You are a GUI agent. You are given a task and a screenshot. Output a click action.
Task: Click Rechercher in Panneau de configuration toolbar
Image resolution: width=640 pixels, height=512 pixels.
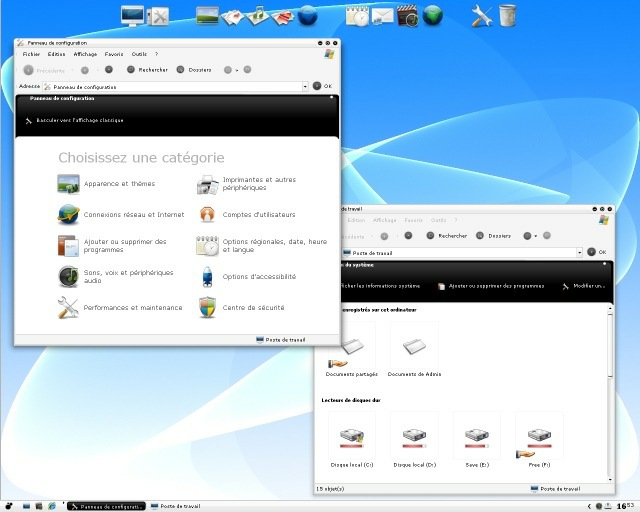(x=147, y=70)
